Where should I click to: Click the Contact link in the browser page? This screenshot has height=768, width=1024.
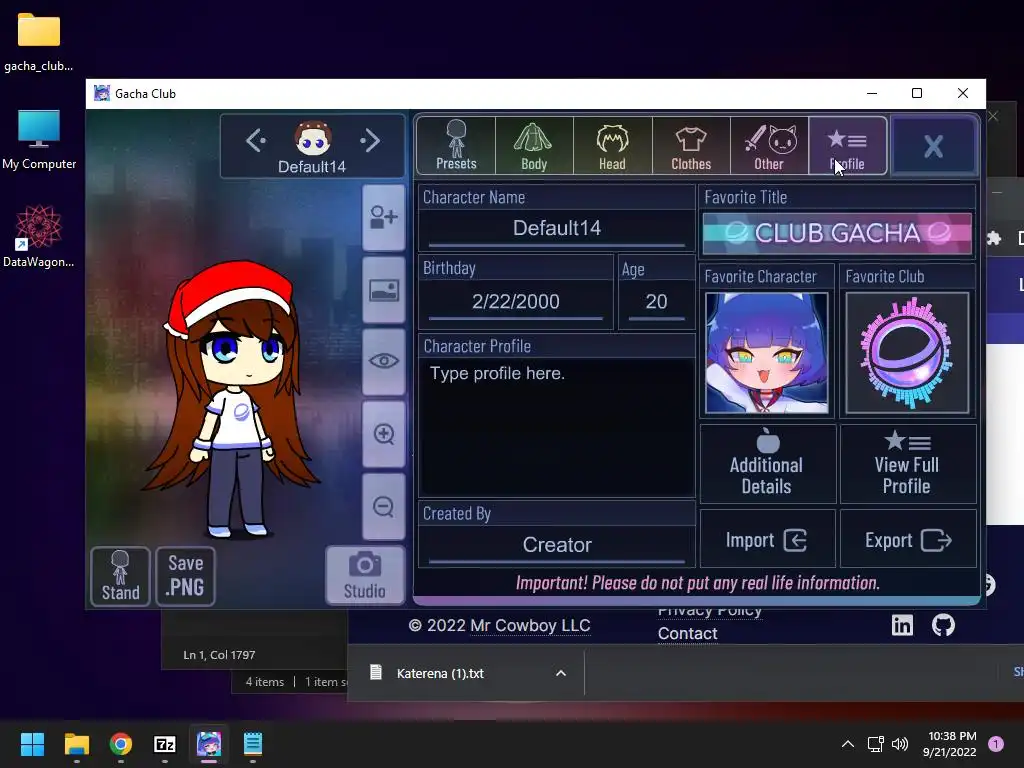pos(687,633)
